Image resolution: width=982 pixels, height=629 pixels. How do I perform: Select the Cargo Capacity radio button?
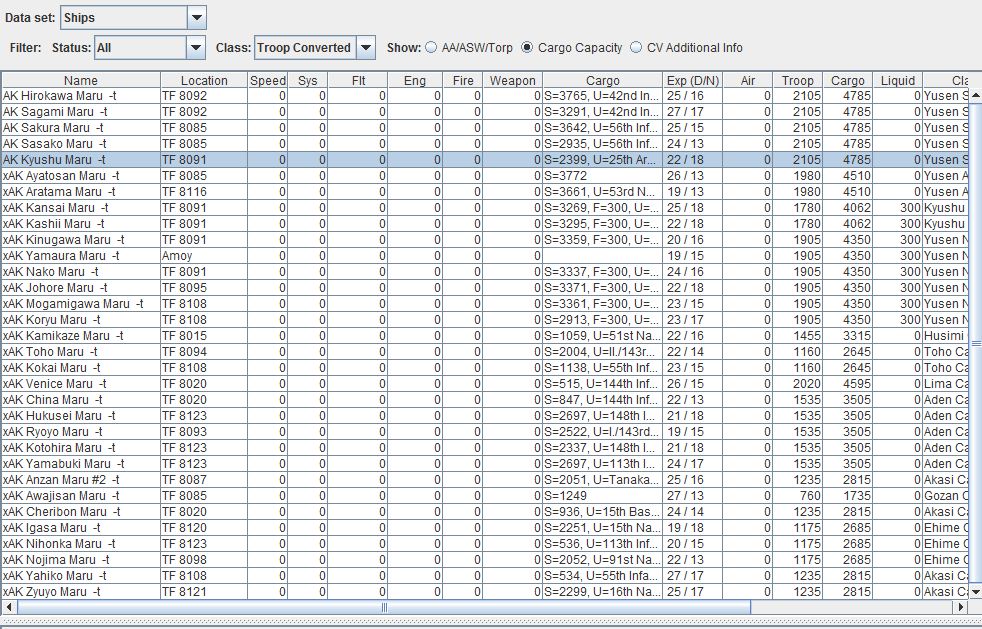tap(527, 48)
